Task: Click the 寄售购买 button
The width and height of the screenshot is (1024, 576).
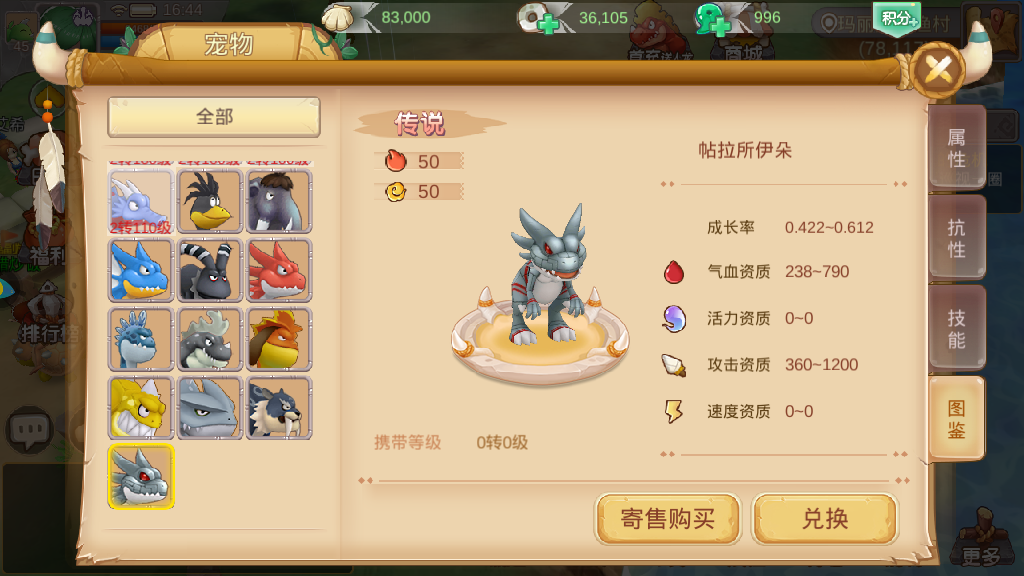Action: [667, 519]
